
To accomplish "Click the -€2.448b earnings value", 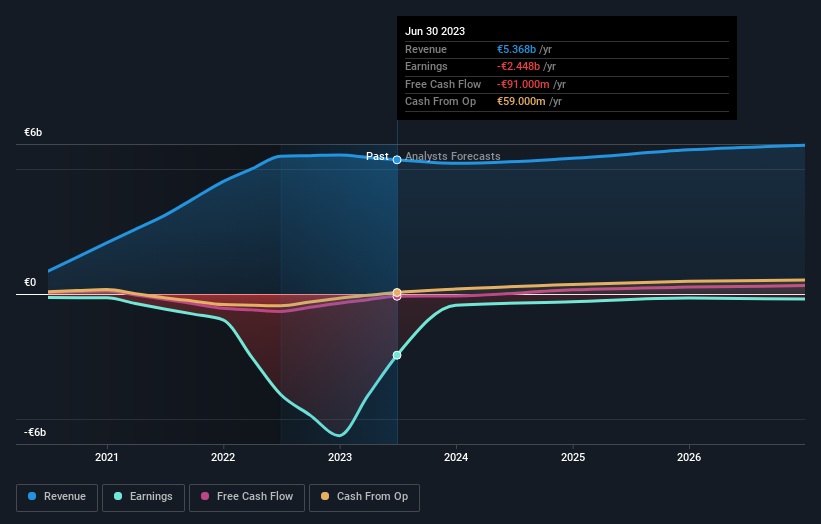I will 518,66.
